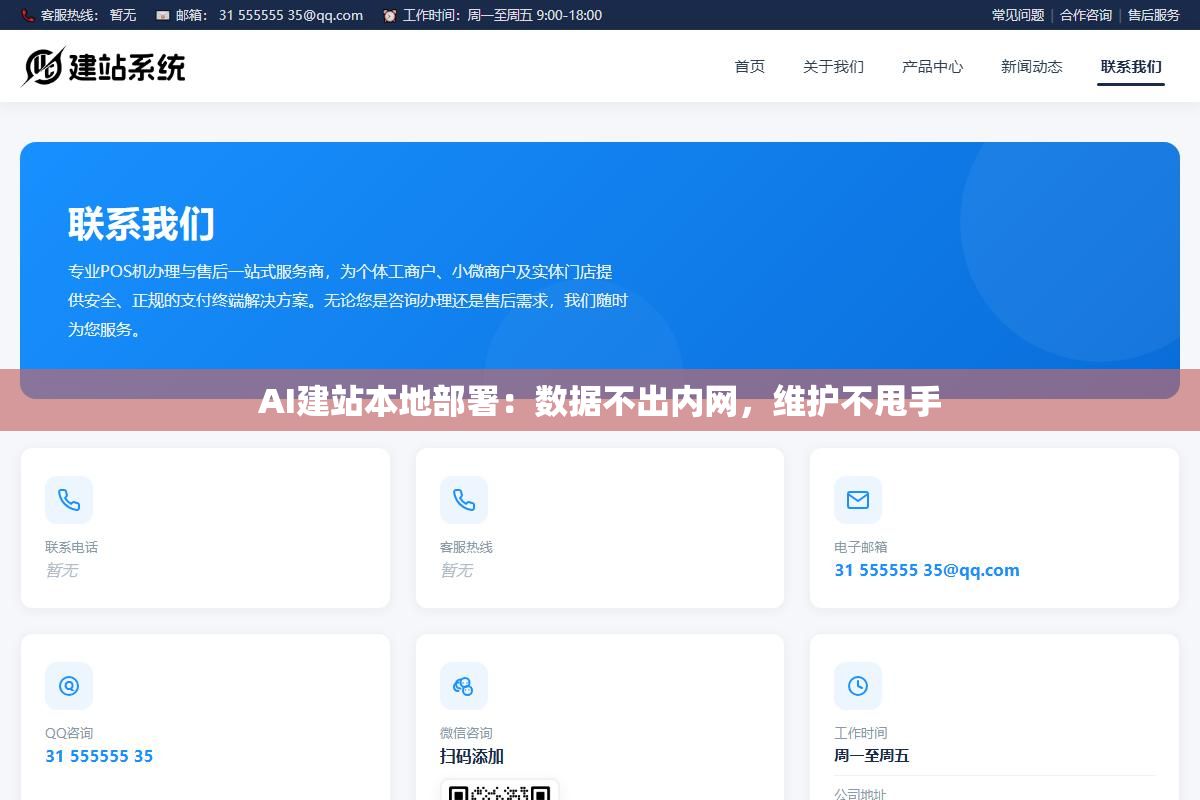Open the 关于我们 nav item

click(x=833, y=67)
